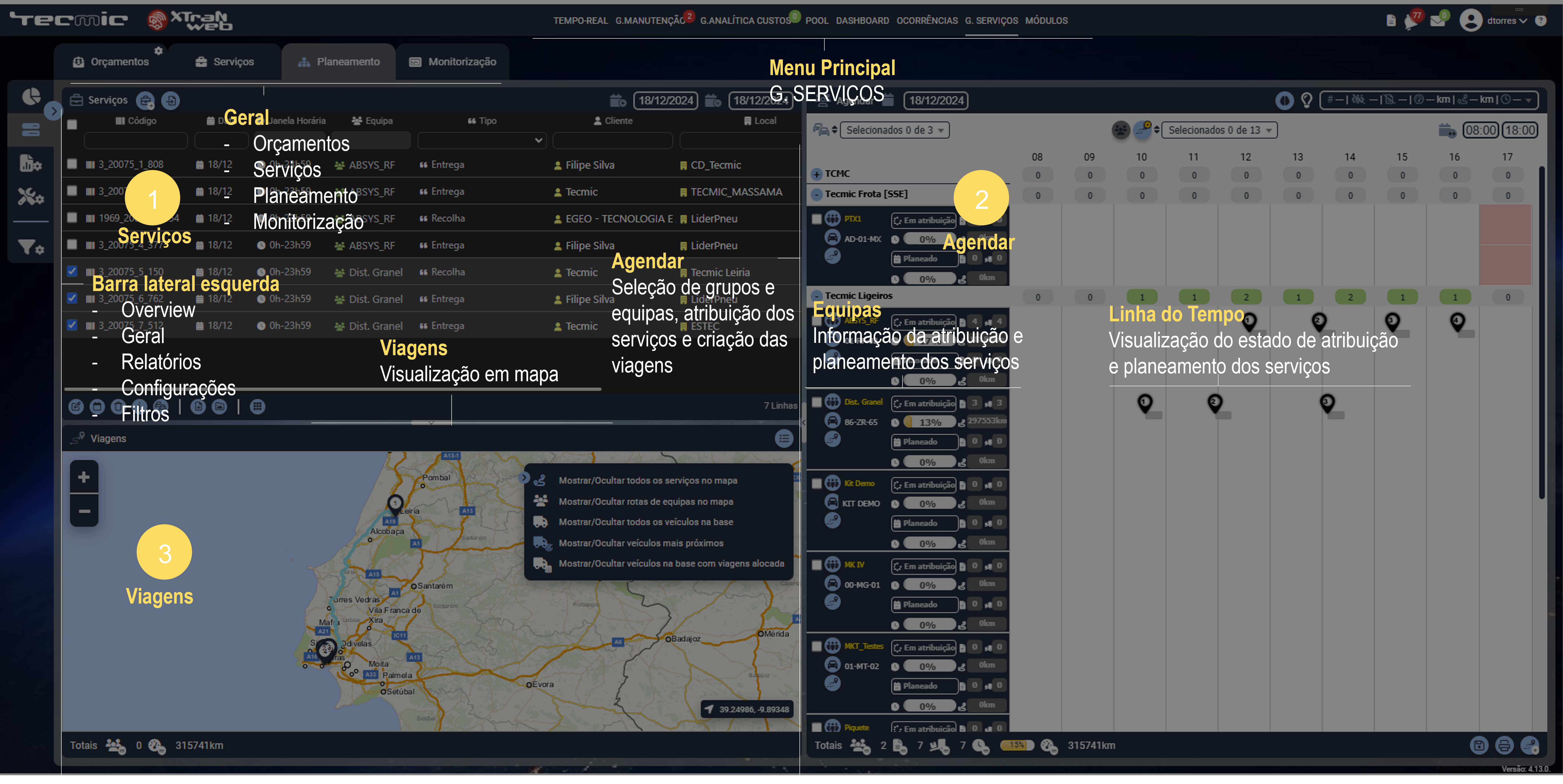Click the Orçamentos tab gear icon
Viewport: 1563px width, 784px height.
(x=158, y=51)
